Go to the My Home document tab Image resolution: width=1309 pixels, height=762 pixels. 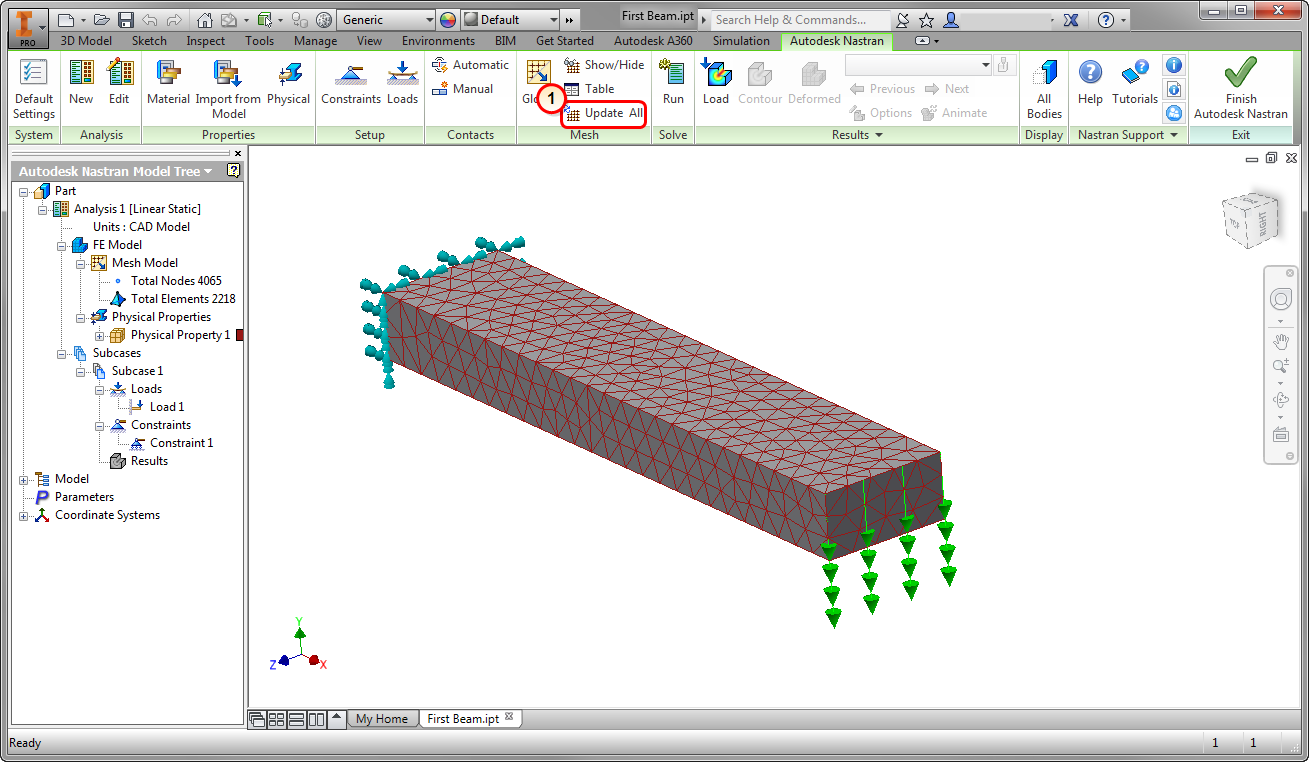pyautogui.click(x=382, y=719)
